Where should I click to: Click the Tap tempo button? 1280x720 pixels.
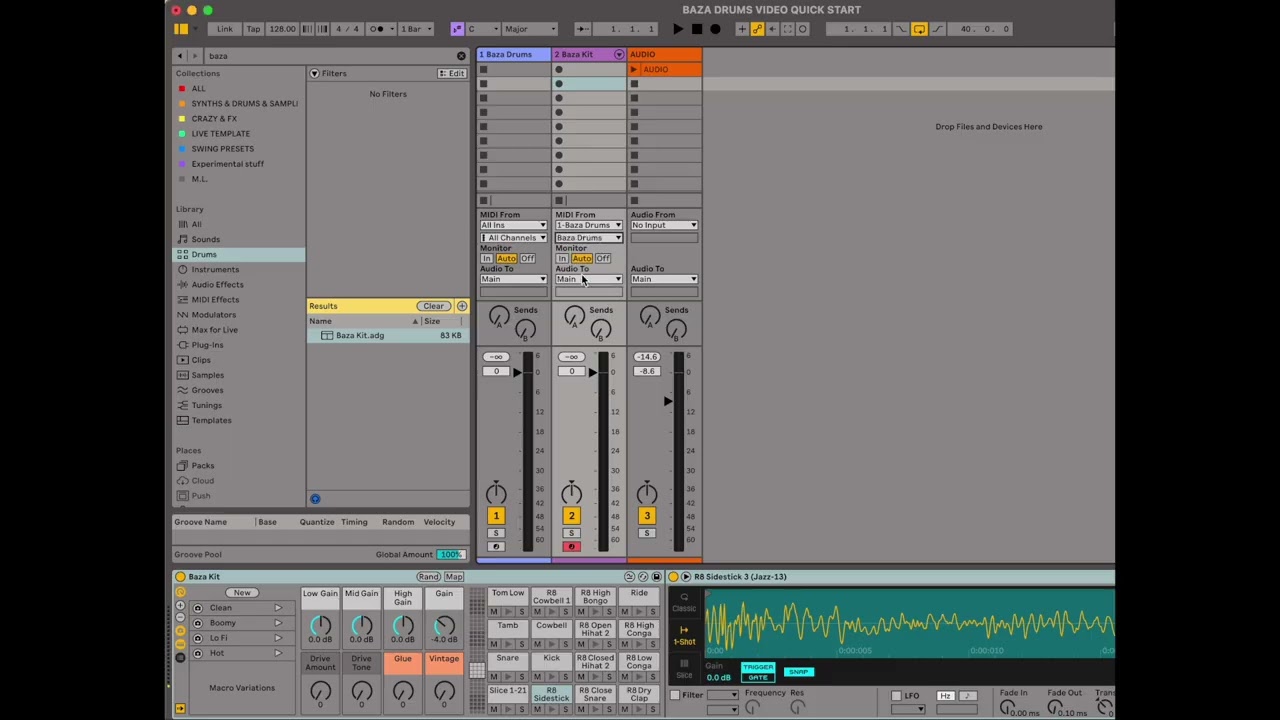[x=253, y=29]
